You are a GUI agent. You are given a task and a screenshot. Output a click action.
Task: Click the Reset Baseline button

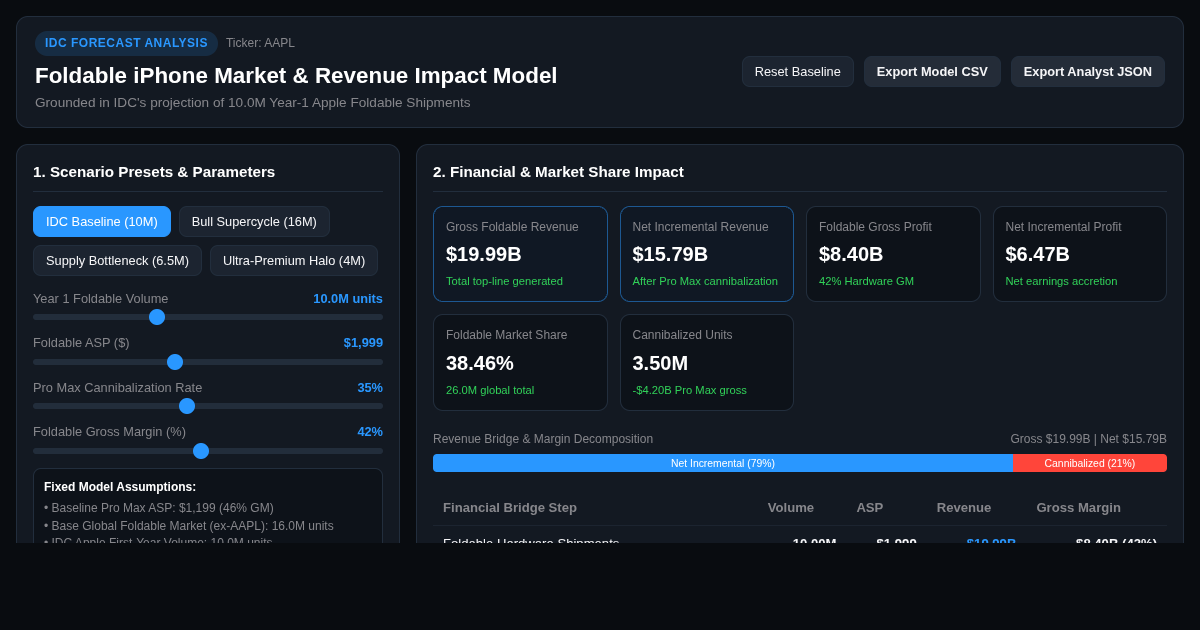798,72
